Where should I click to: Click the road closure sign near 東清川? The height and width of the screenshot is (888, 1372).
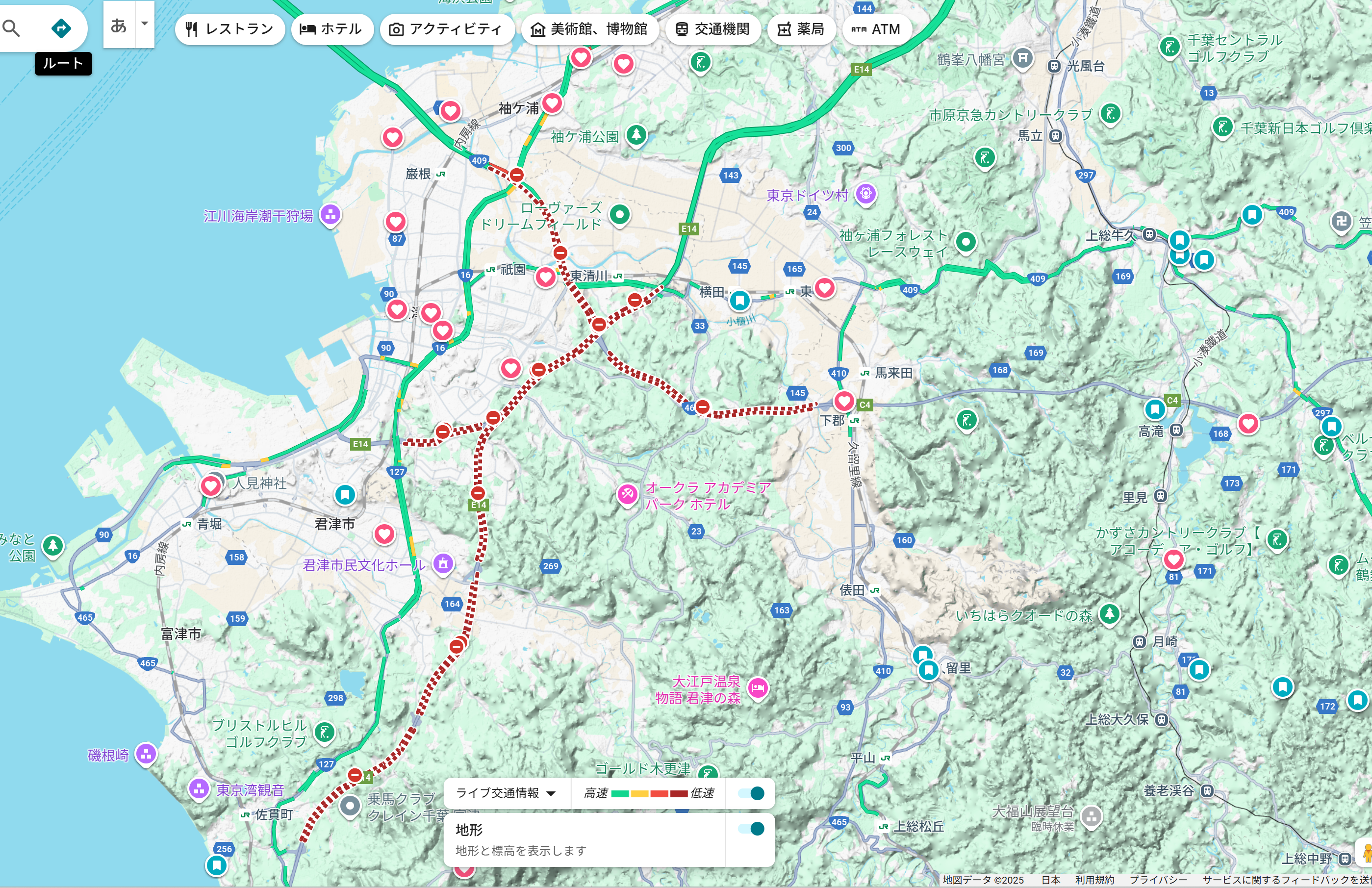pyautogui.click(x=560, y=253)
